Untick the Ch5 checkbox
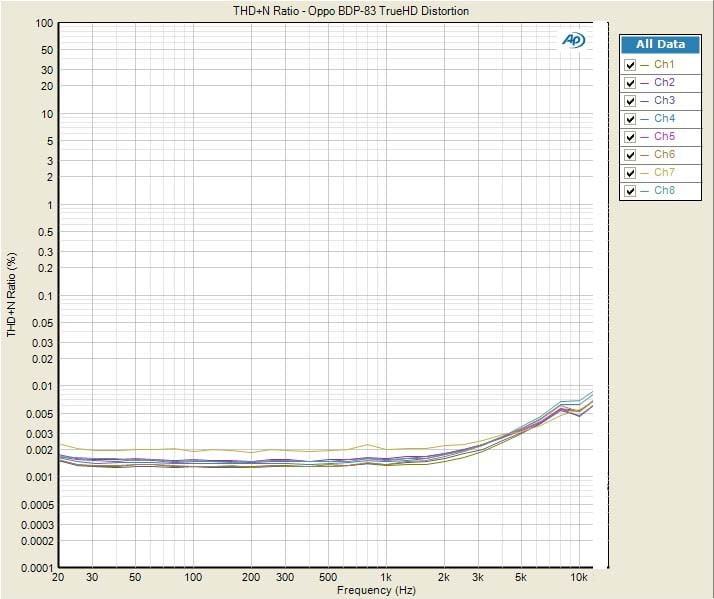714x599 pixels. pos(630,137)
